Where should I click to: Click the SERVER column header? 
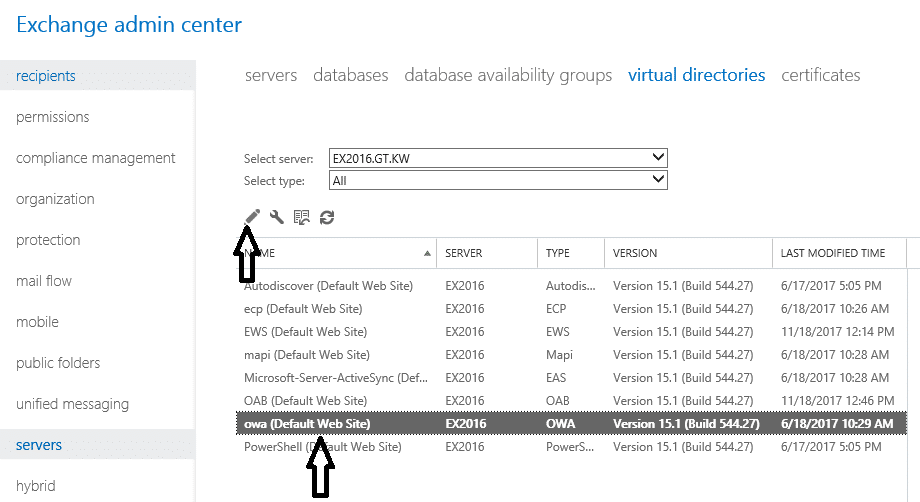487,253
